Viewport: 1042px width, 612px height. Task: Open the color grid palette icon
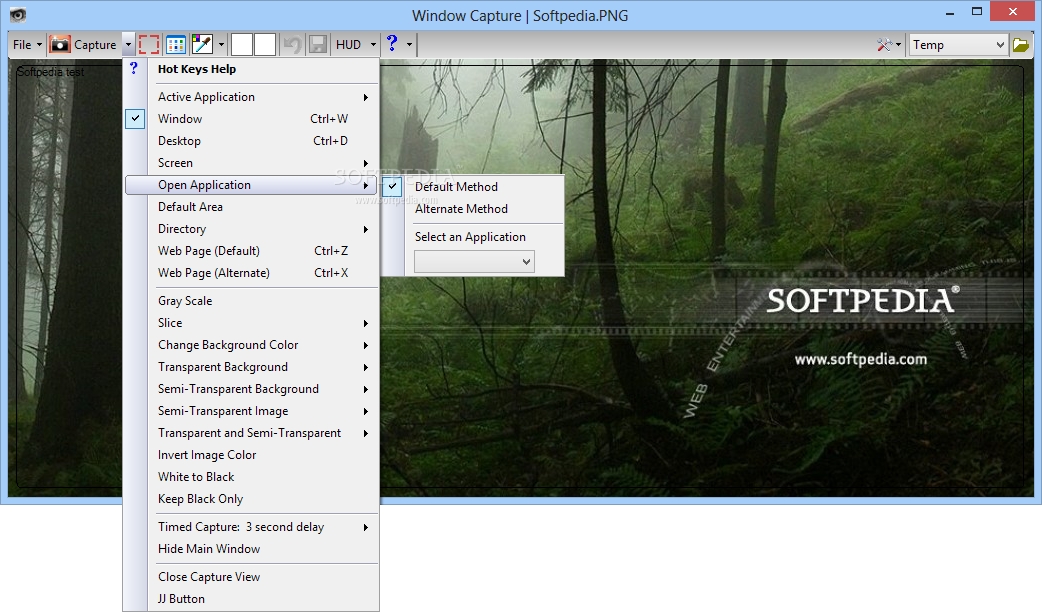[x=176, y=45]
